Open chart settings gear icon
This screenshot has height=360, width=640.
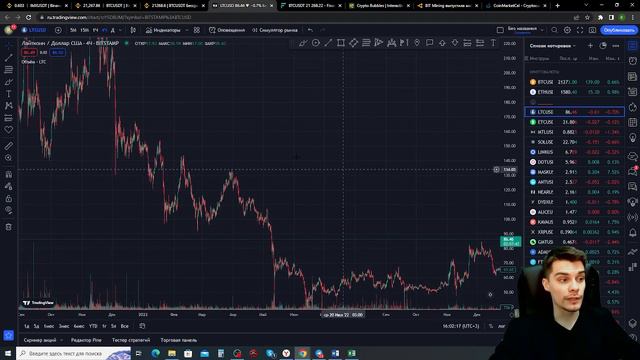point(567,30)
